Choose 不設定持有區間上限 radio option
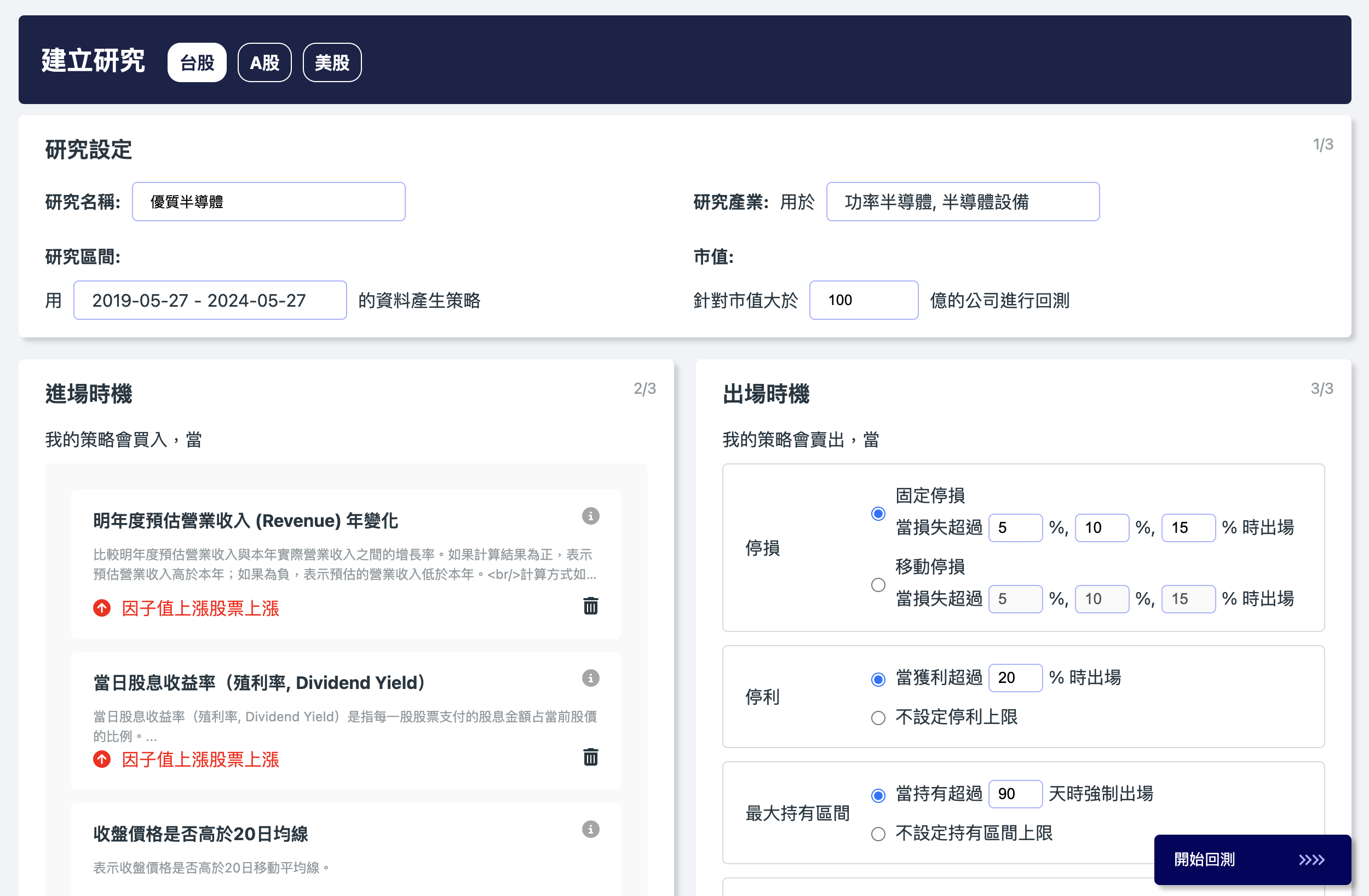 (x=878, y=835)
